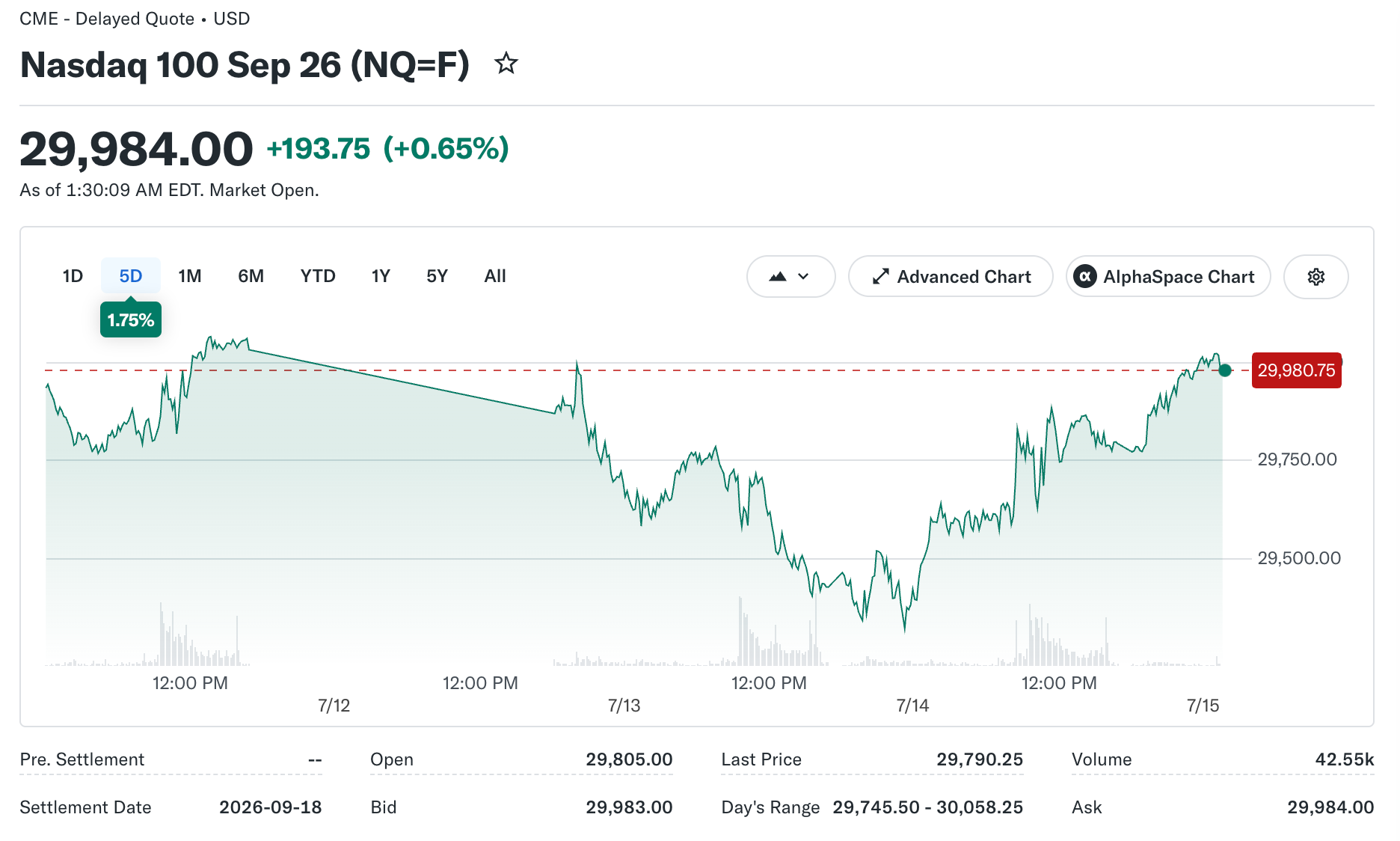Viewport: 1400px width, 841px height.
Task: Show YTD performance range
Action: coord(318,276)
